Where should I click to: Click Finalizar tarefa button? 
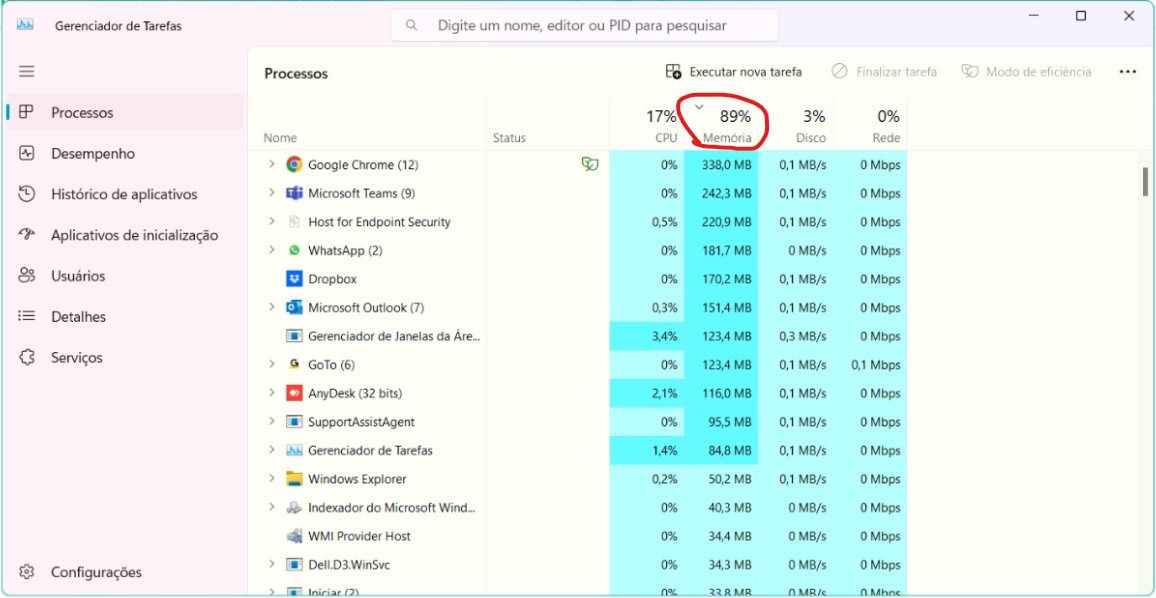tap(884, 72)
